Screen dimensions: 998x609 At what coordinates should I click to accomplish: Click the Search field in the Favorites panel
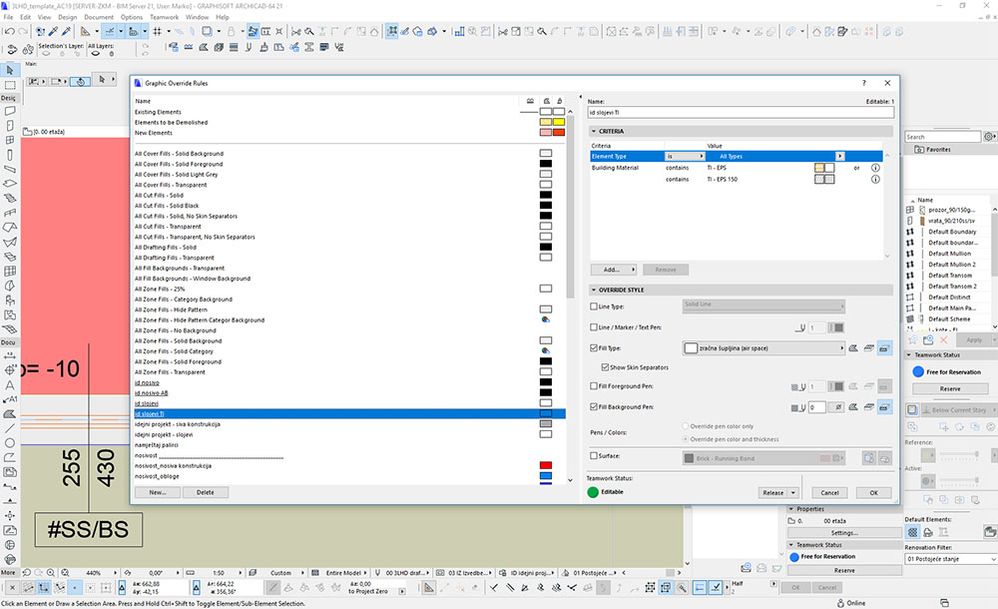click(x=943, y=137)
